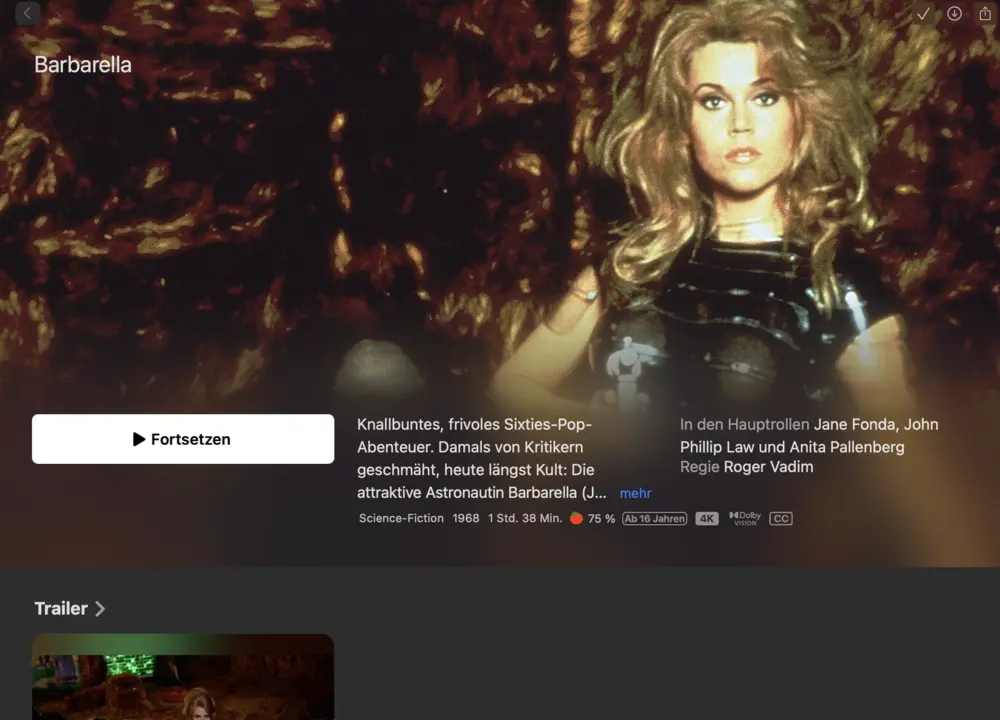Screen dimensions: 1000x720
Task: Click the Ab 16 Jahren age rating badge
Action: 654,518
